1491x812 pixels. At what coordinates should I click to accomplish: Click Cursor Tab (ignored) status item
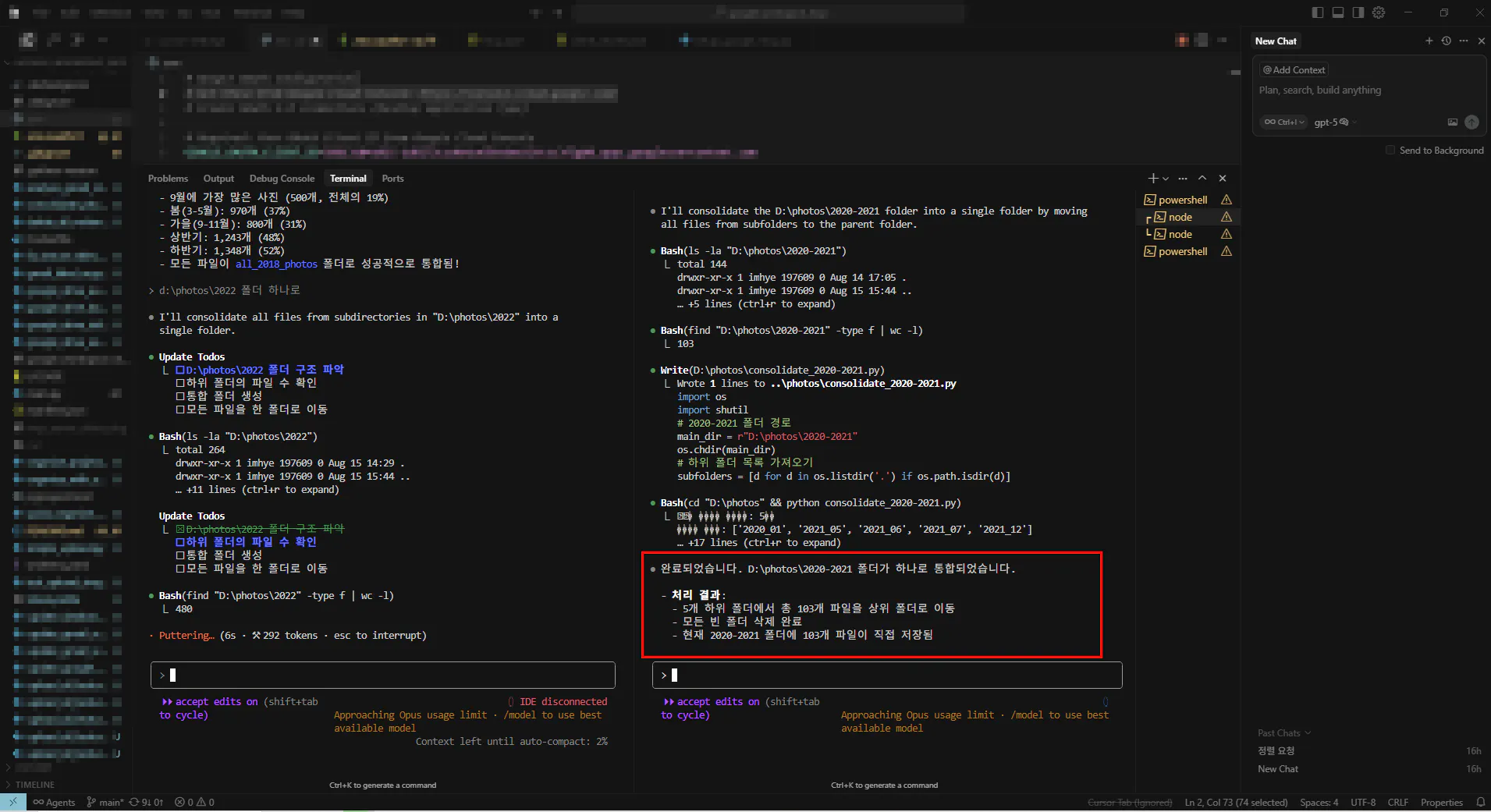coord(1130,802)
